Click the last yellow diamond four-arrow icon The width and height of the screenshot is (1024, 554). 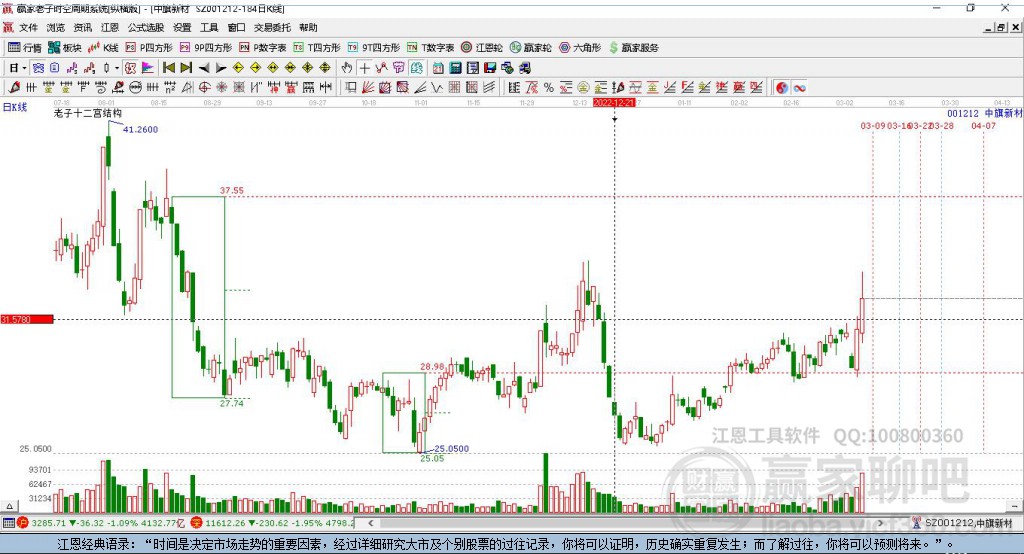click(x=325, y=68)
